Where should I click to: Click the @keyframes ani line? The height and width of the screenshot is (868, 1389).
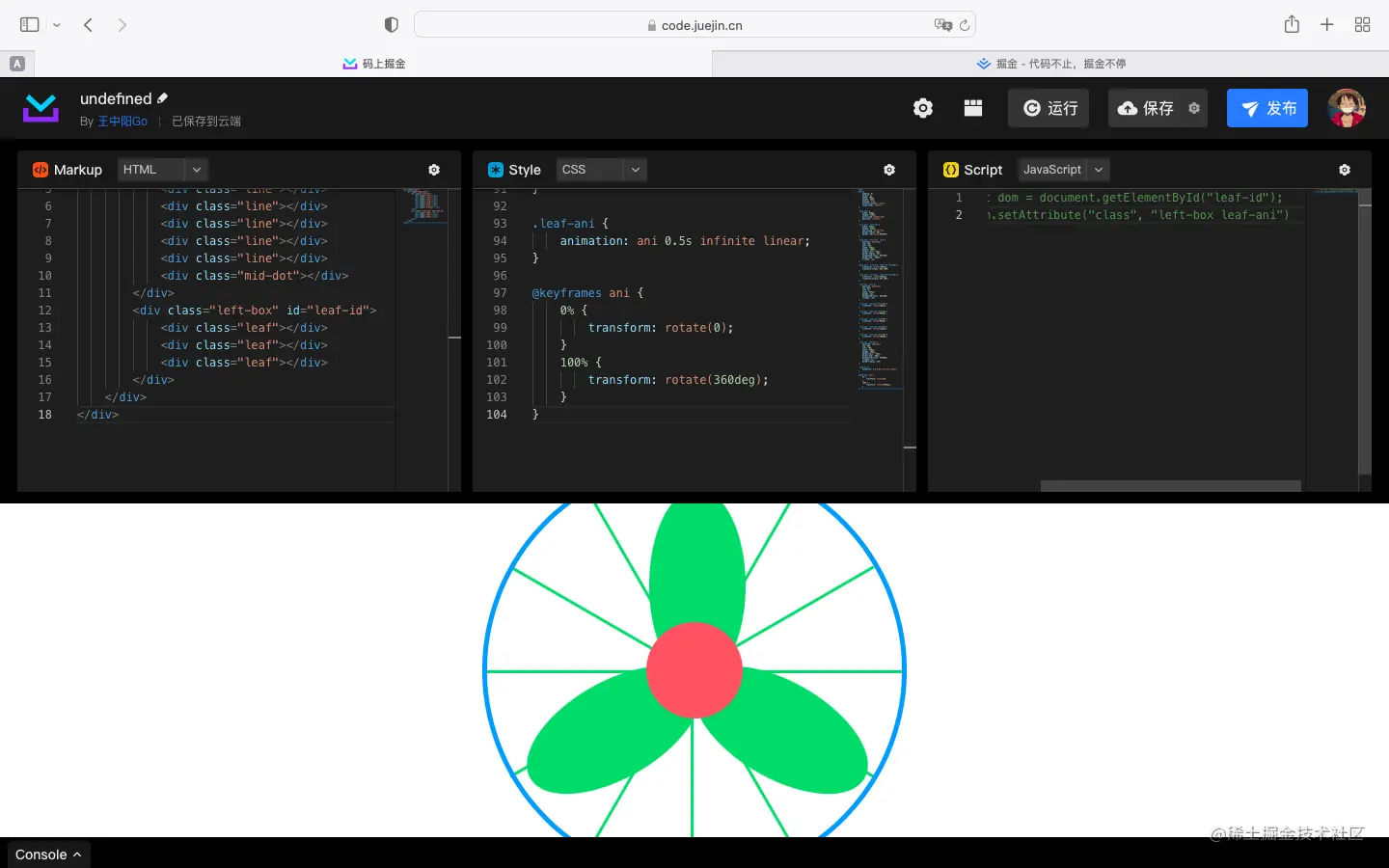587,293
